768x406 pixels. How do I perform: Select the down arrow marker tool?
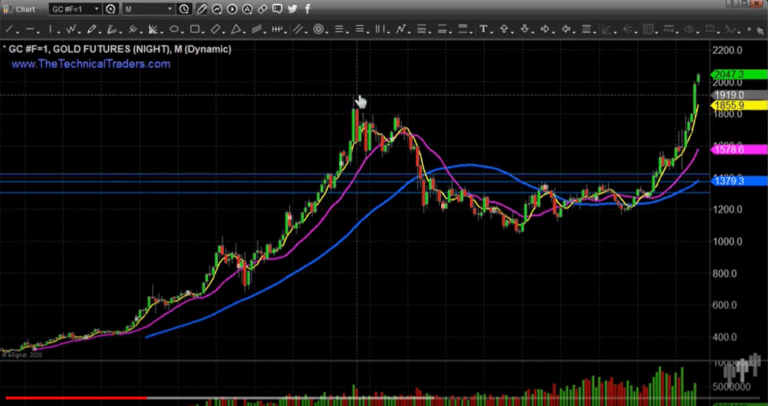pyautogui.click(x=524, y=29)
